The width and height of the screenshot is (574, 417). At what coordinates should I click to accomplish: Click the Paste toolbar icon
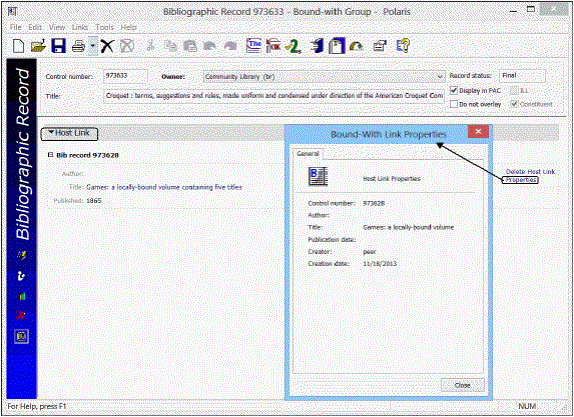click(x=190, y=46)
